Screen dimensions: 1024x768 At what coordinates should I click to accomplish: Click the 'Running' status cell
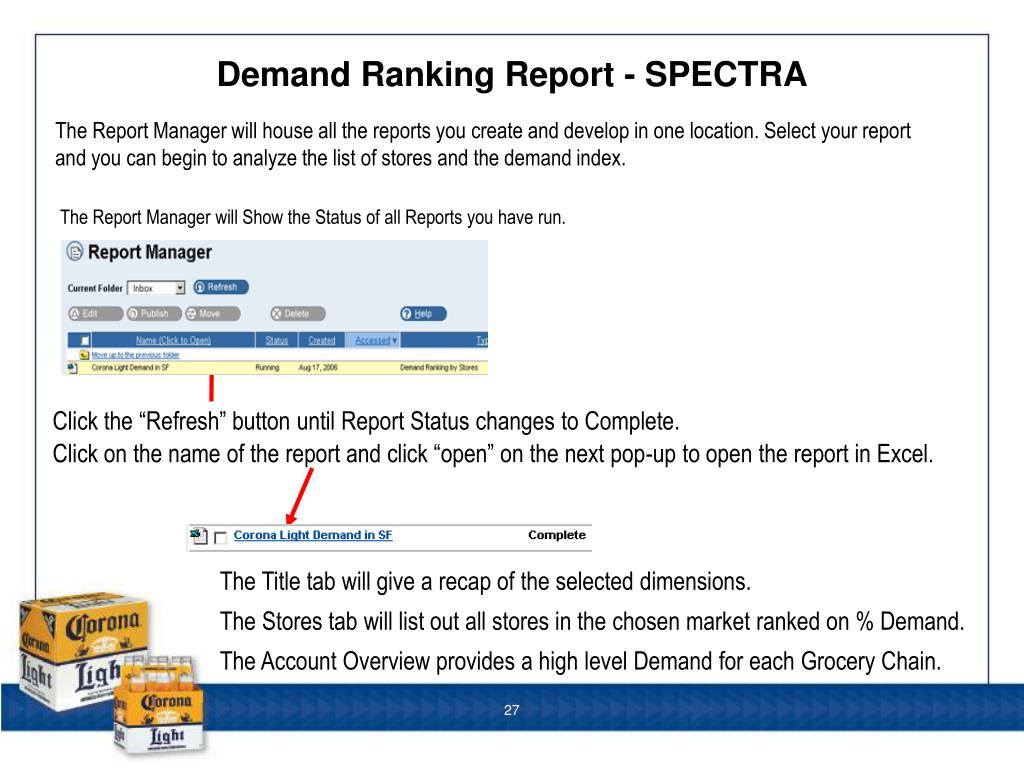pyautogui.click(x=267, y=368)
